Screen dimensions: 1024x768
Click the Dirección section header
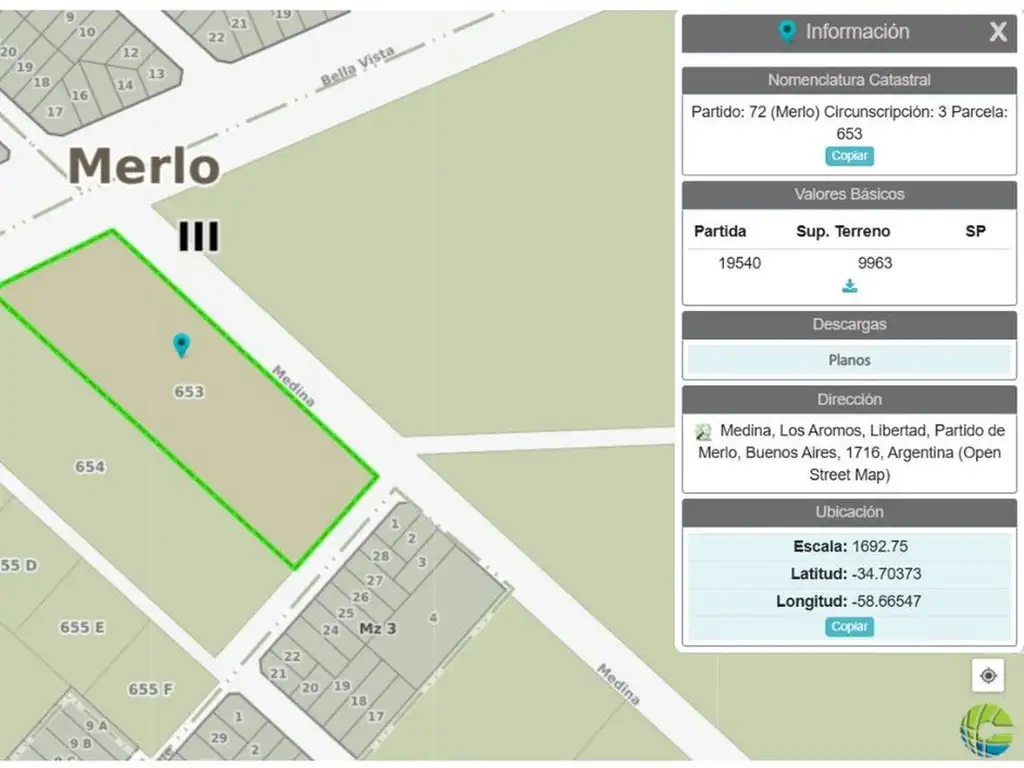point(849,399)
